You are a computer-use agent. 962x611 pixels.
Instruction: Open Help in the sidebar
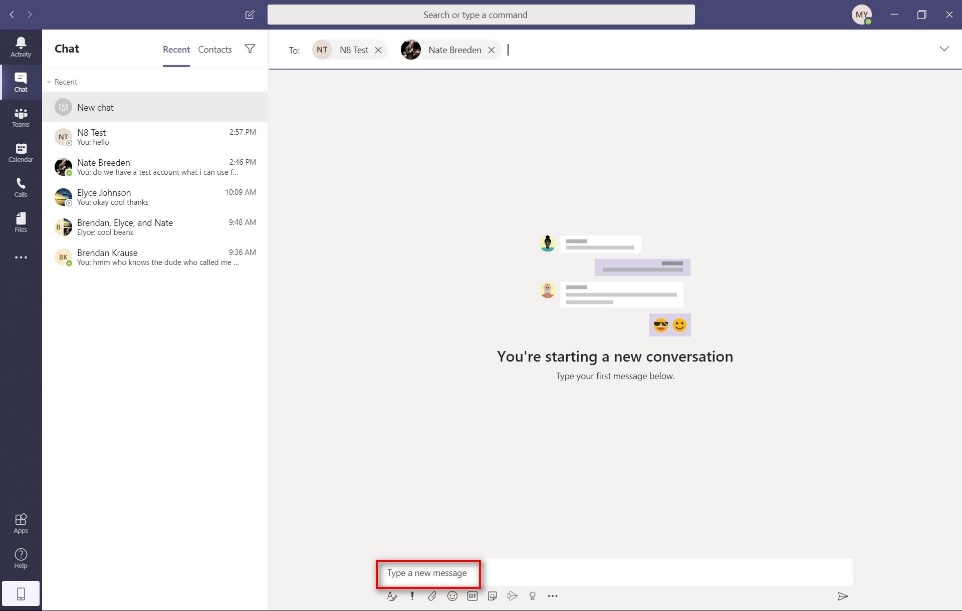21,558
